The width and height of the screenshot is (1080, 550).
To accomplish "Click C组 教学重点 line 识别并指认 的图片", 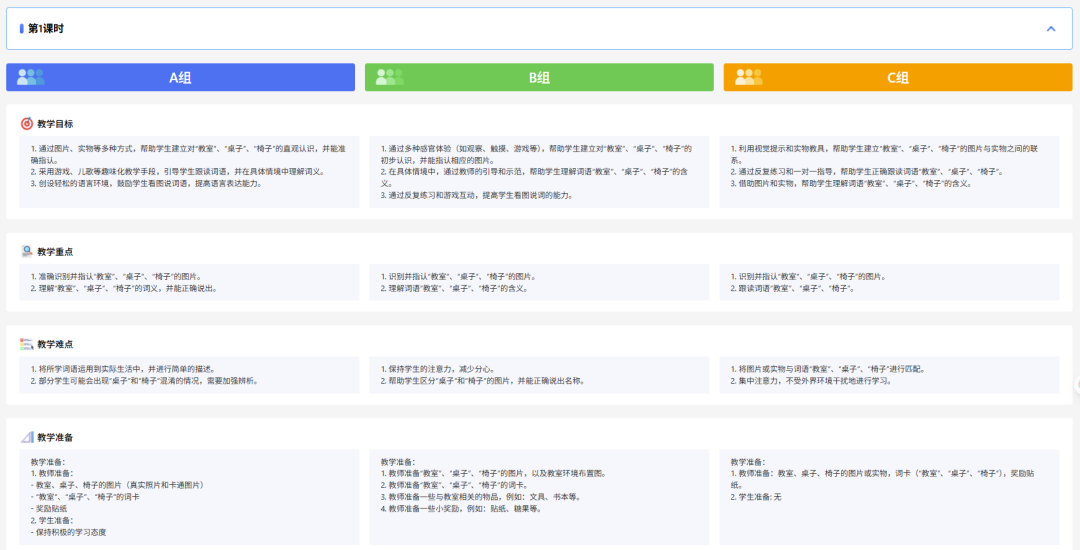I will coord(808,277).
